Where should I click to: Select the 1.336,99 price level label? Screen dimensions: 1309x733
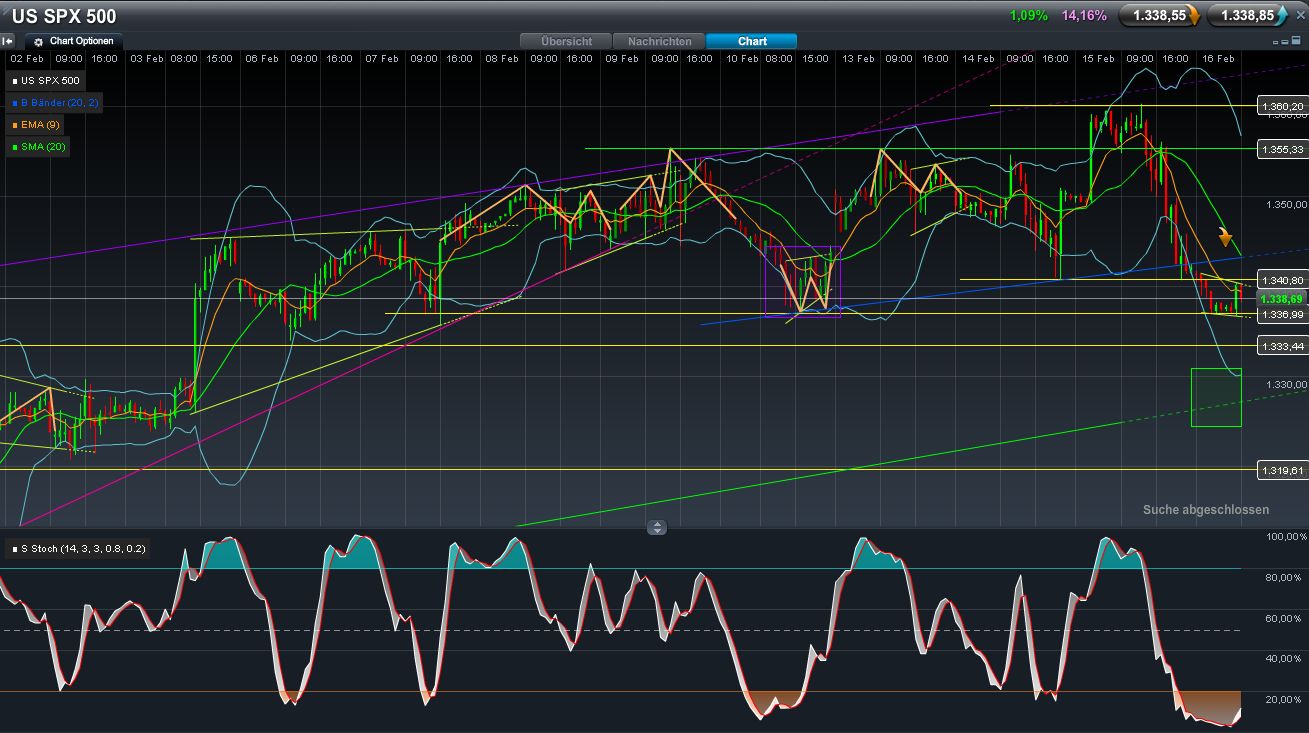1281,315
